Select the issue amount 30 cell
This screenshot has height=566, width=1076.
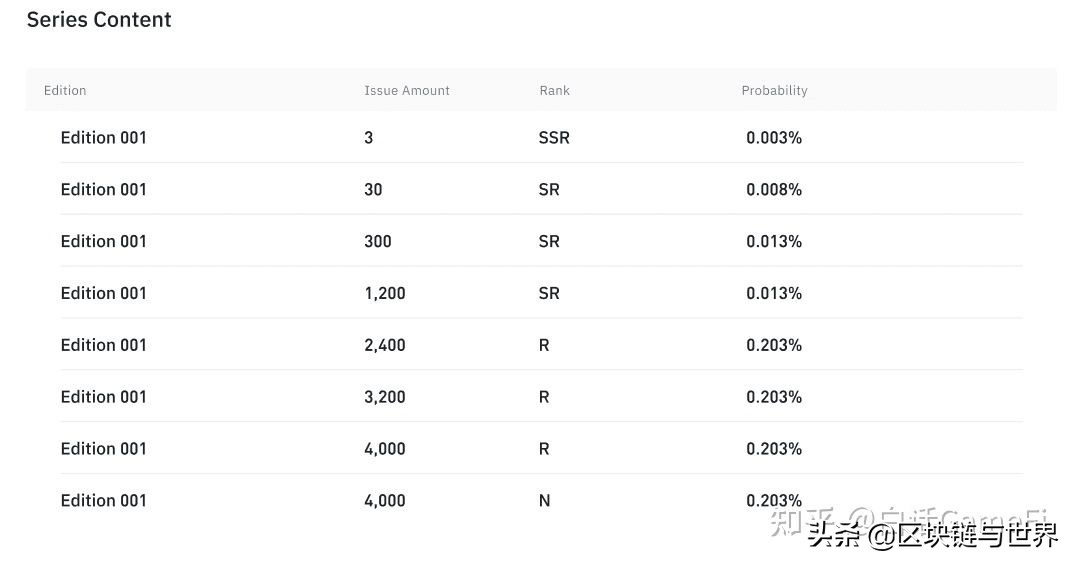(x=373, y=190)
